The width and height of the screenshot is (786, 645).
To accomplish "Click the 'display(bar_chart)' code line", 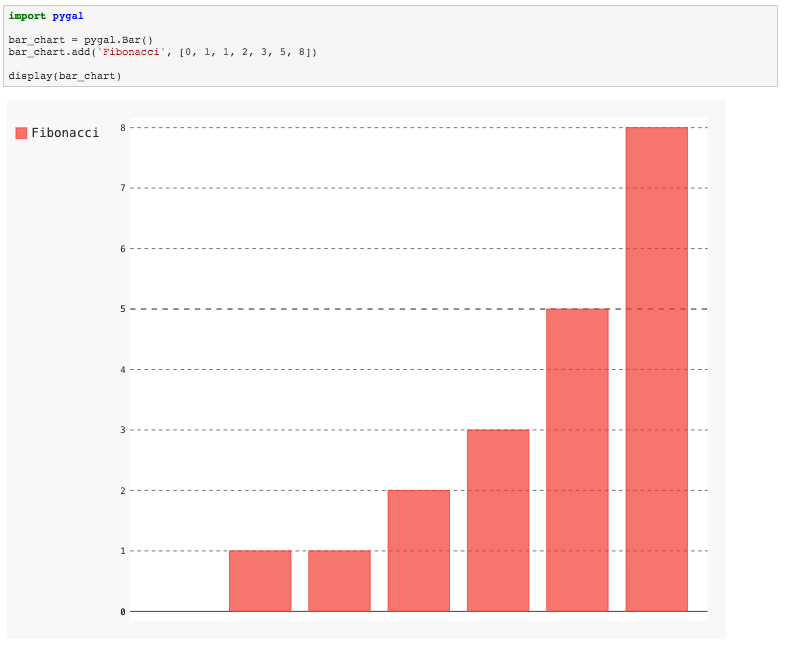I will pyautogui.click(x=65, y=76).
